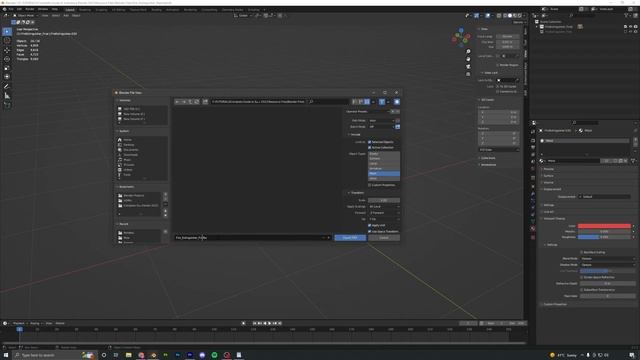
Task: Adjust the Metallic slider
Action: pyautogui.click(x=604, y=231)
